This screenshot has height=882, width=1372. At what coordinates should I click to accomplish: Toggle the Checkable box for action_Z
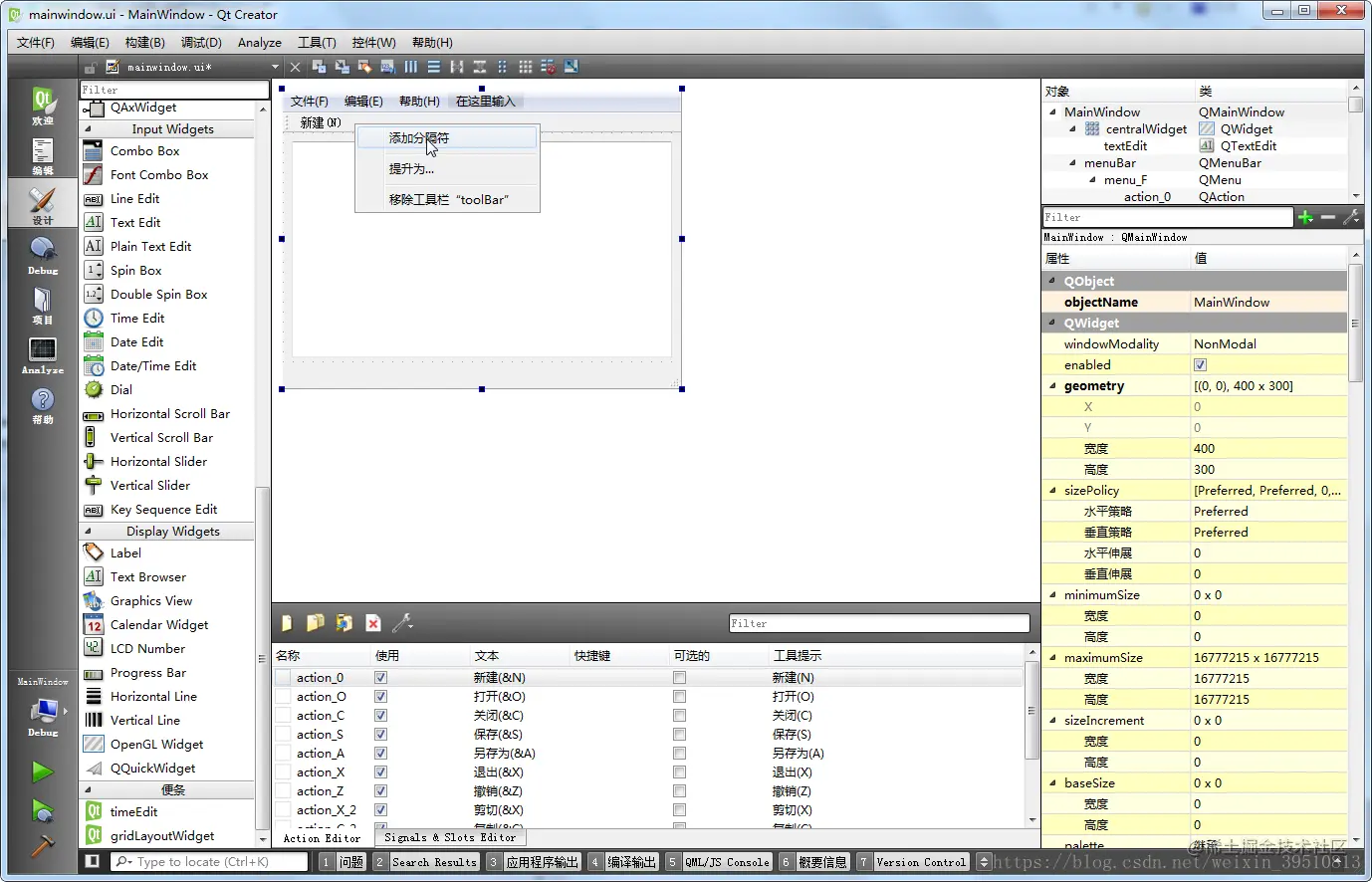679,791
